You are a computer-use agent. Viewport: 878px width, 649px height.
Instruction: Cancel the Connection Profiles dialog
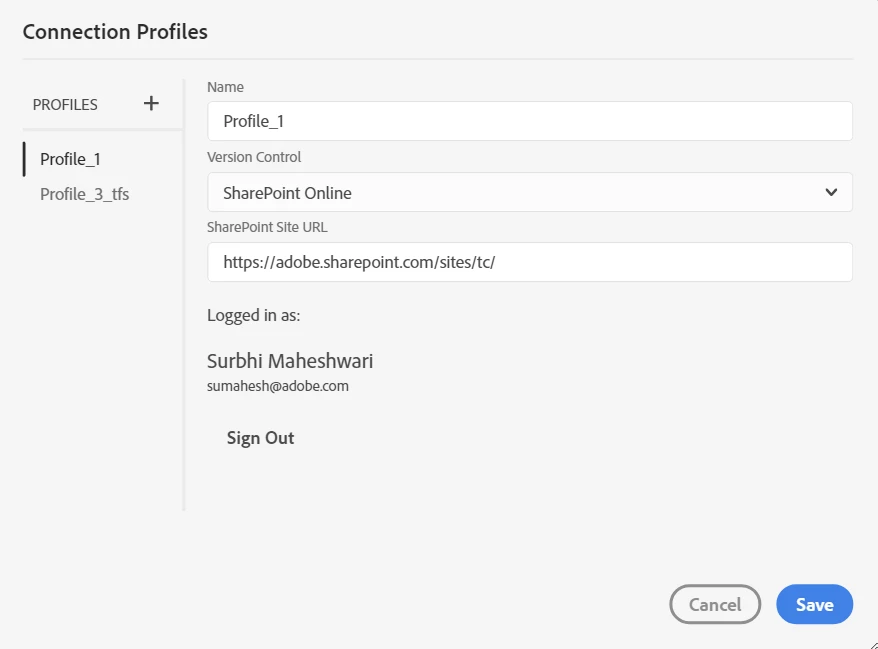(715, 604)
